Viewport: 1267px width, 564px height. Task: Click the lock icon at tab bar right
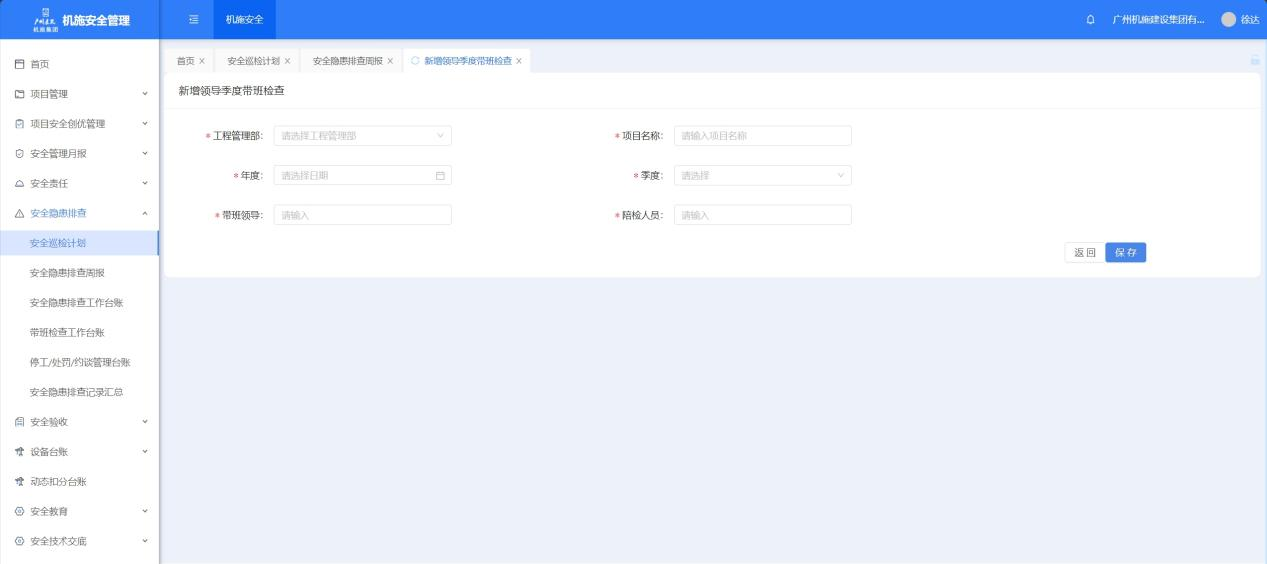click(x=1254, y=61)
